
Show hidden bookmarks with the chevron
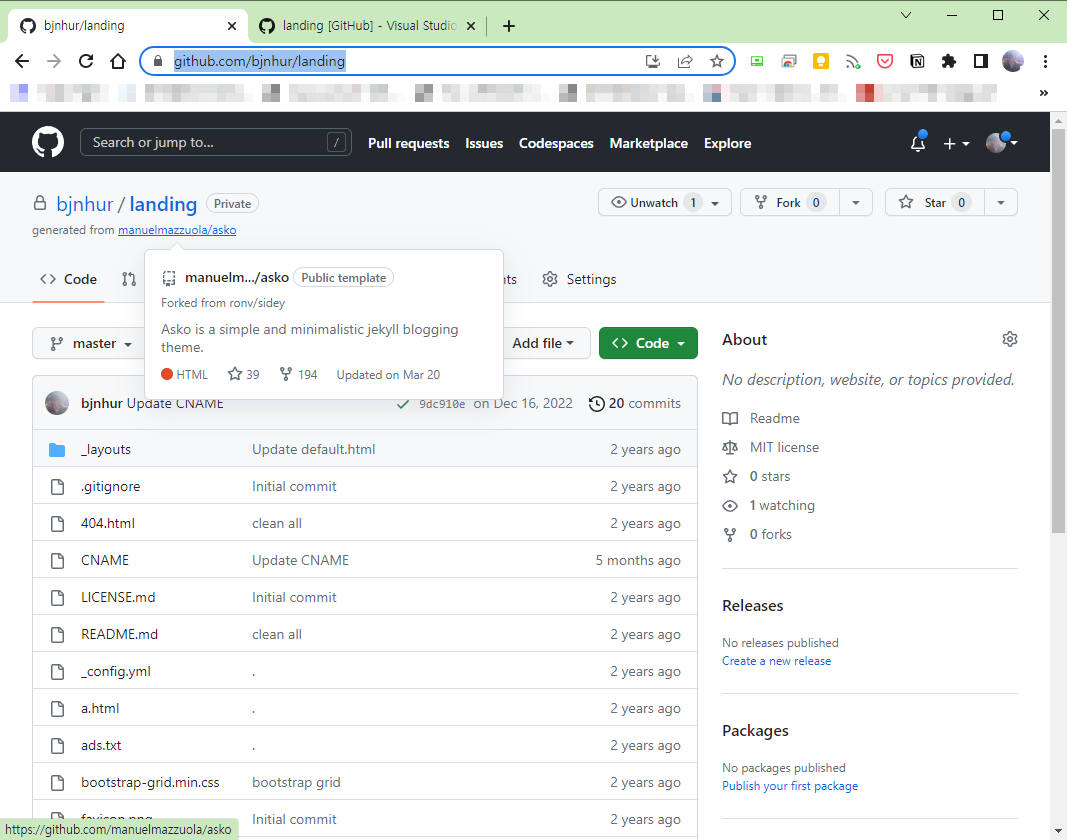[1044, 93]
